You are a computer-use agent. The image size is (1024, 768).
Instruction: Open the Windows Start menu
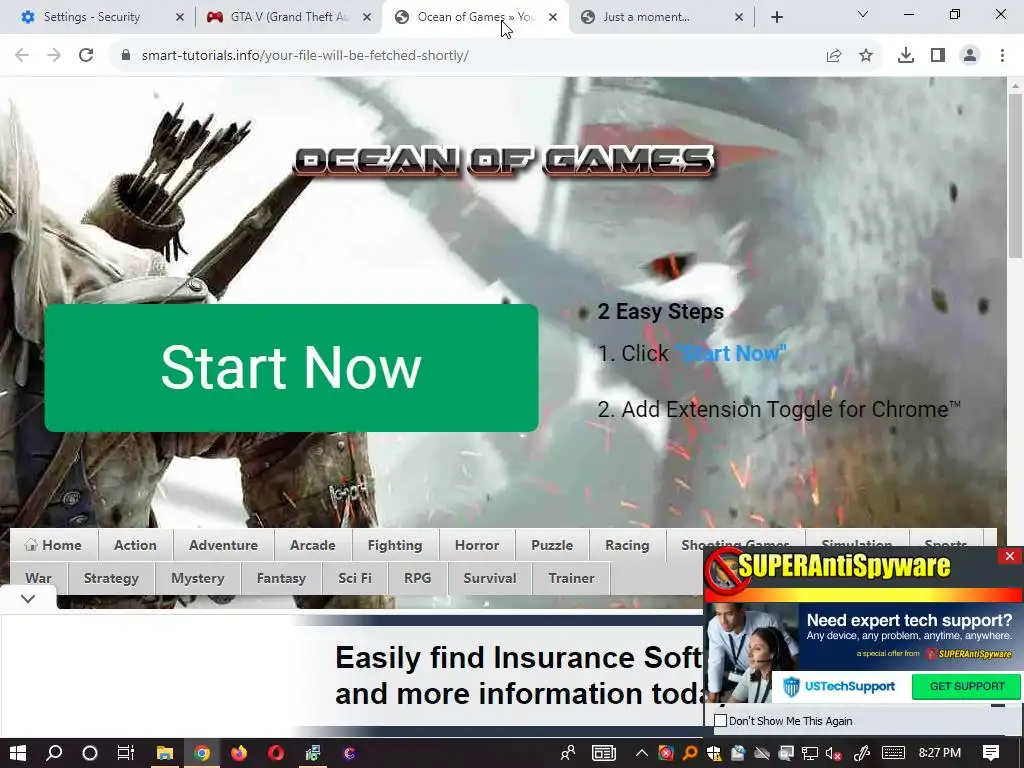click(x=18, y=753)
